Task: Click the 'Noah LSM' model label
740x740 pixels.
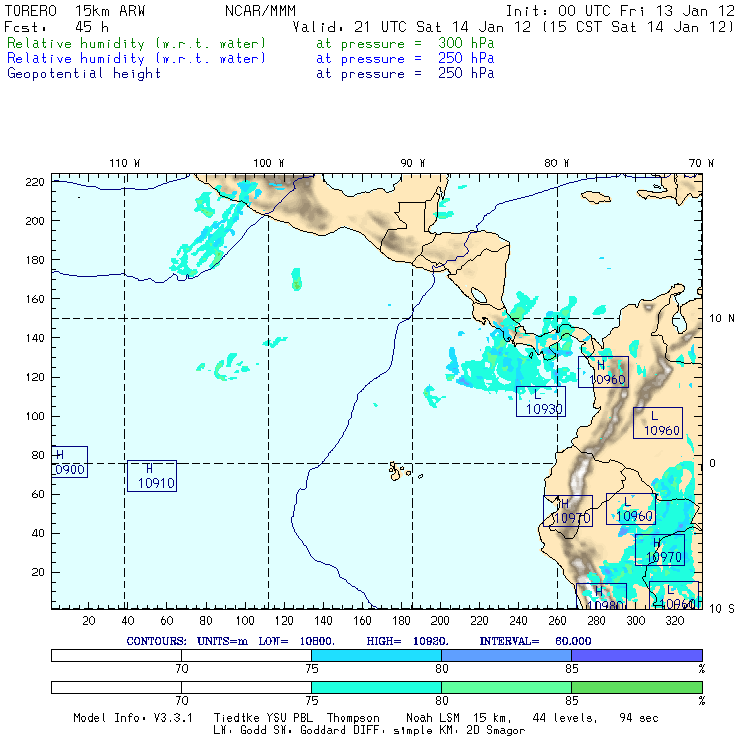Action: tap(433, 718)
